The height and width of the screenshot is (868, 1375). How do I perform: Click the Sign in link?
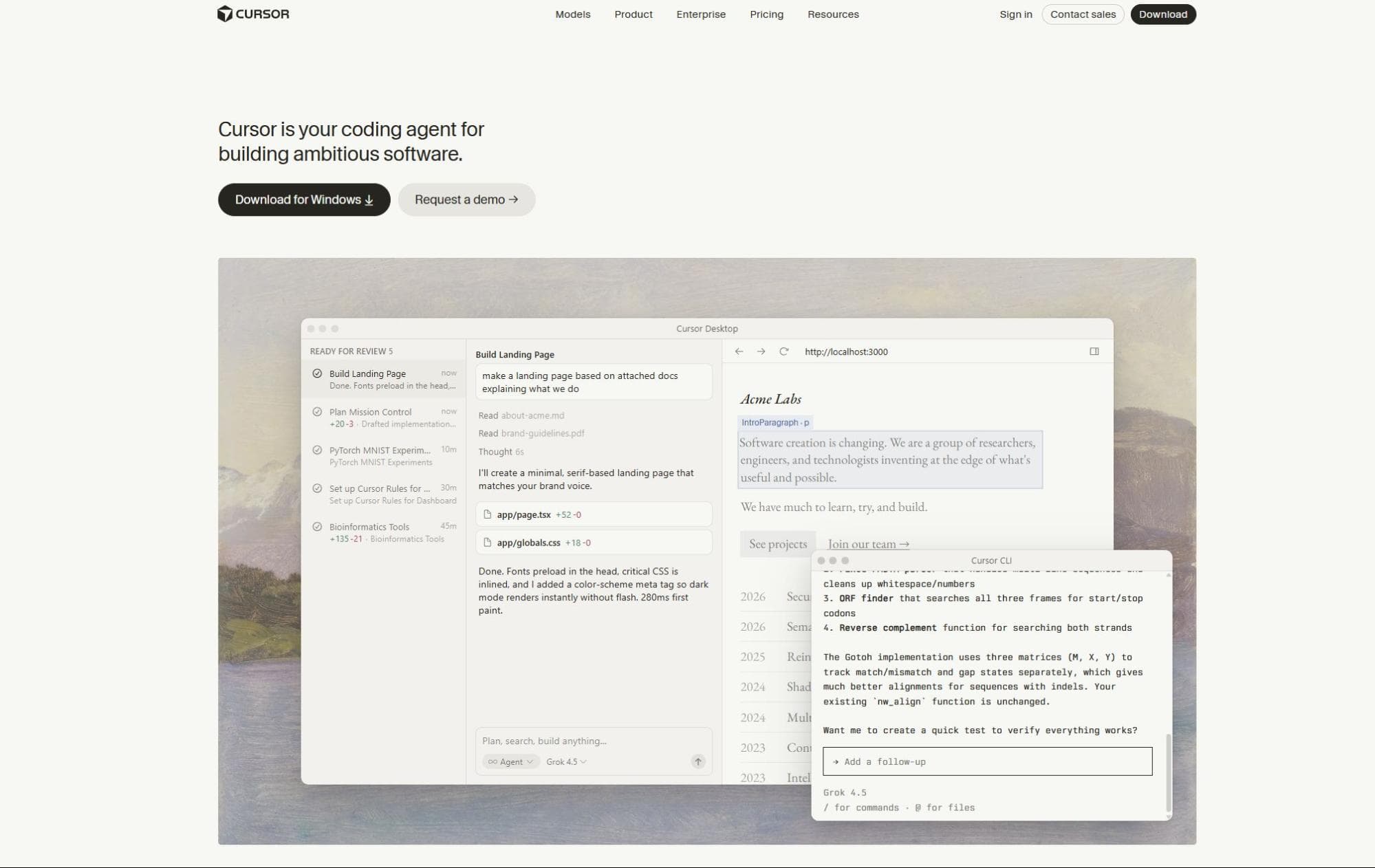tap(1016, 14)
